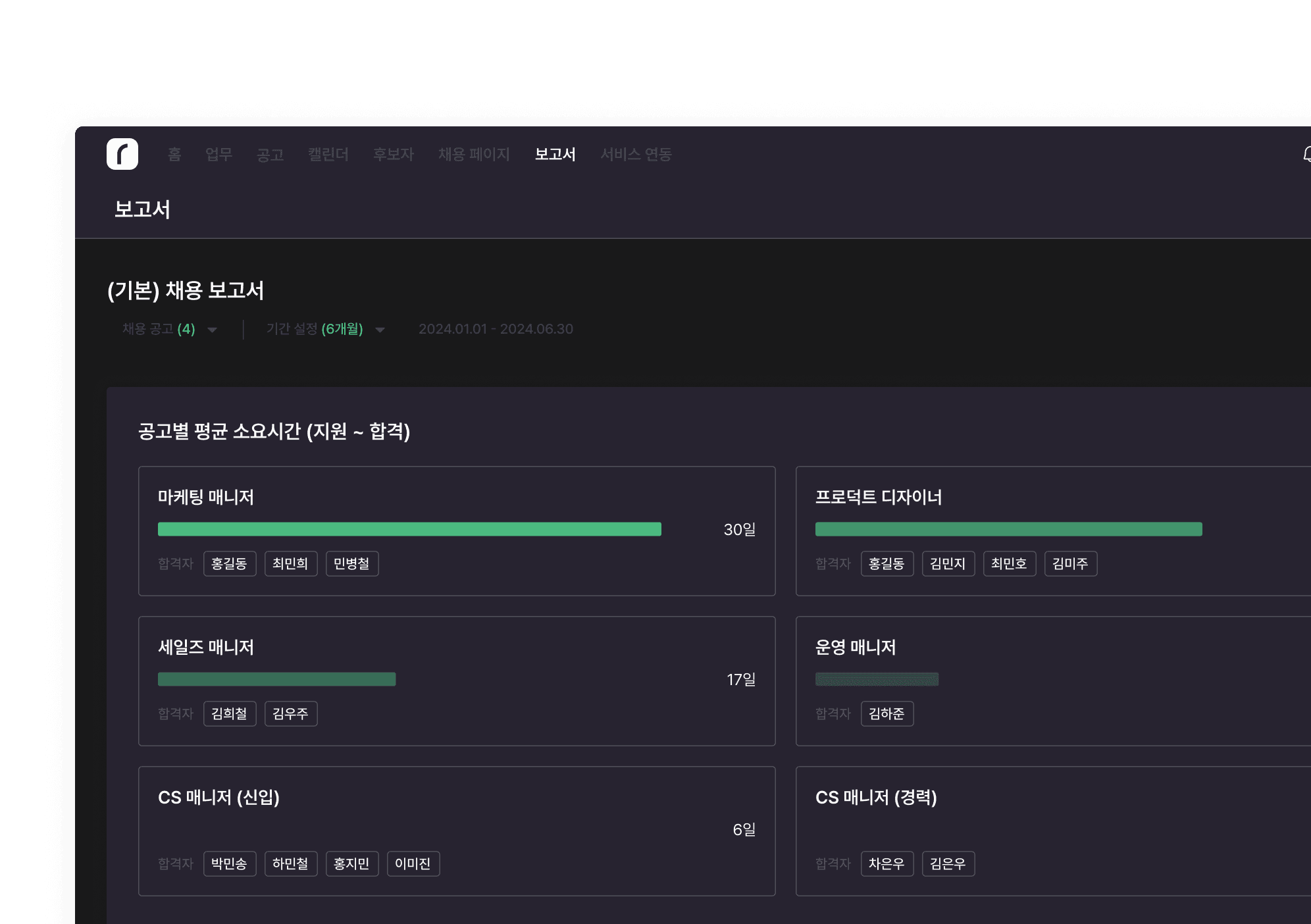1311x924 pixels.
Task: Click the 30일 value
Action: pos(740,529)
